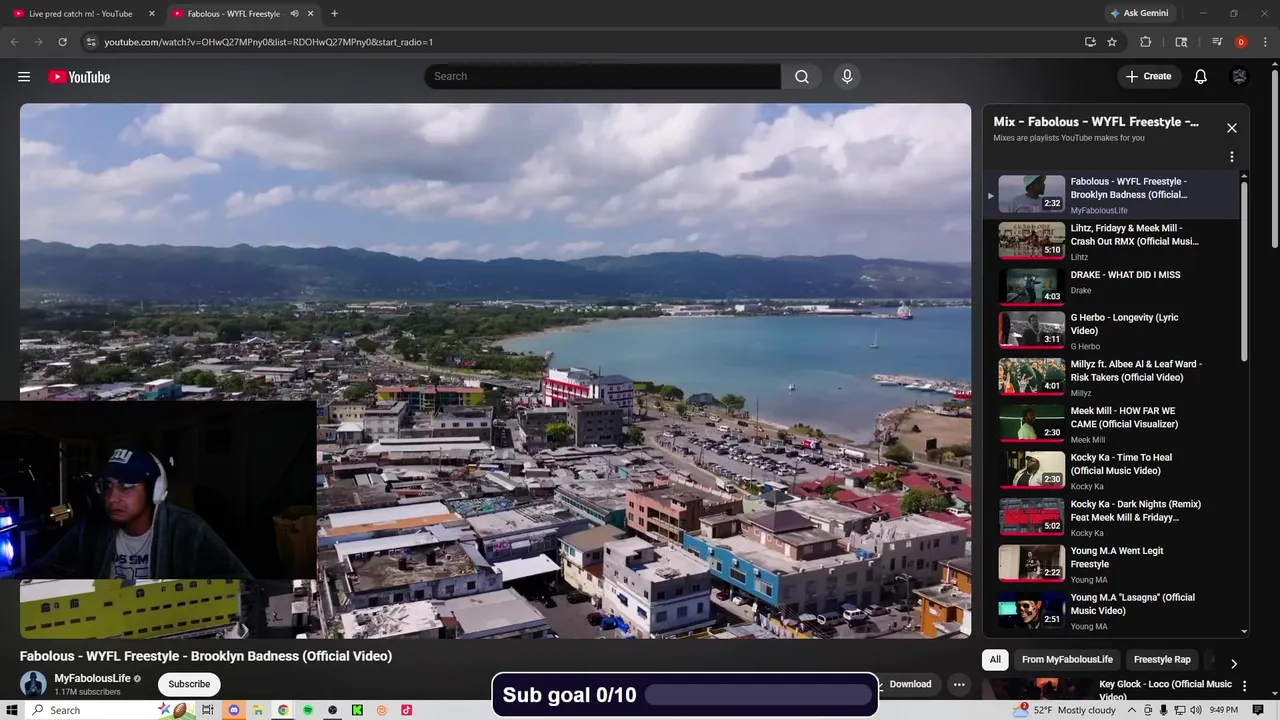
Task: Open MyFabolousLife channel avatar
Action: pyautogui.click(x=33, y=684)
